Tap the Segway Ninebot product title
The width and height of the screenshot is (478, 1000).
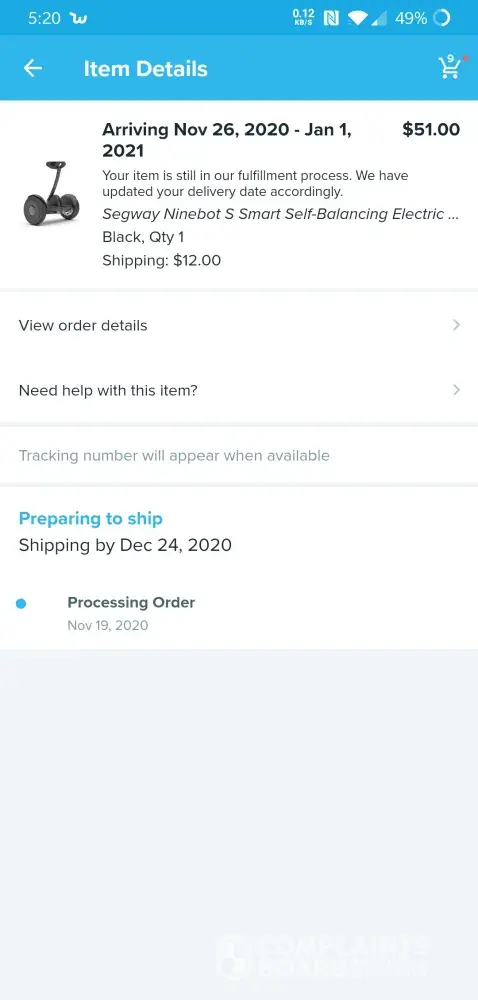[x=280, y=214]
